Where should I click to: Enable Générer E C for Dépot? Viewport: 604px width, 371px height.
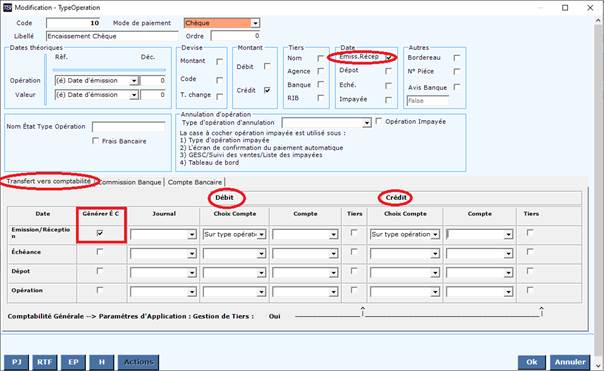[100, 271]
